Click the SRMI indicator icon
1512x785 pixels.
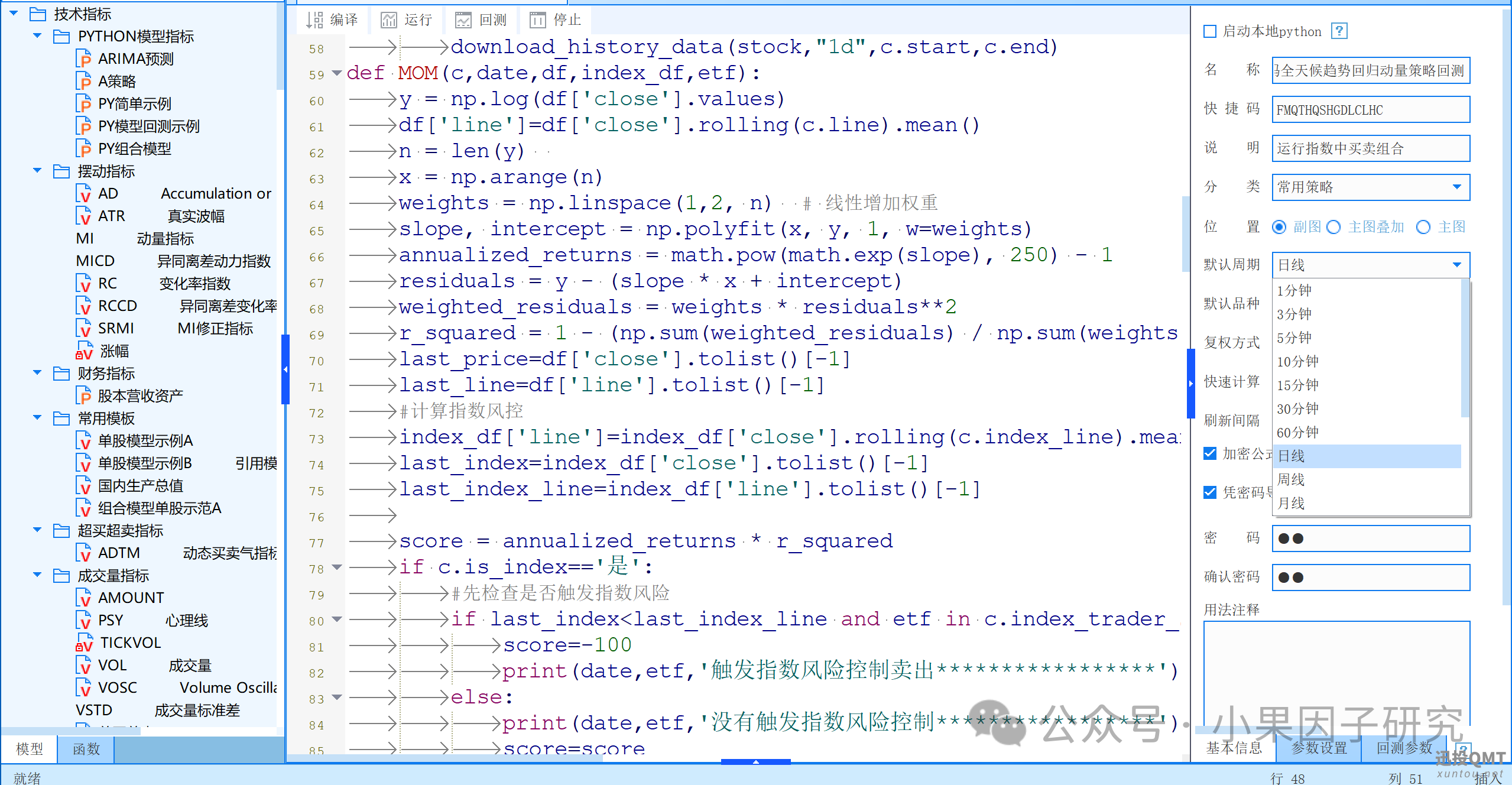coord(84,329)
